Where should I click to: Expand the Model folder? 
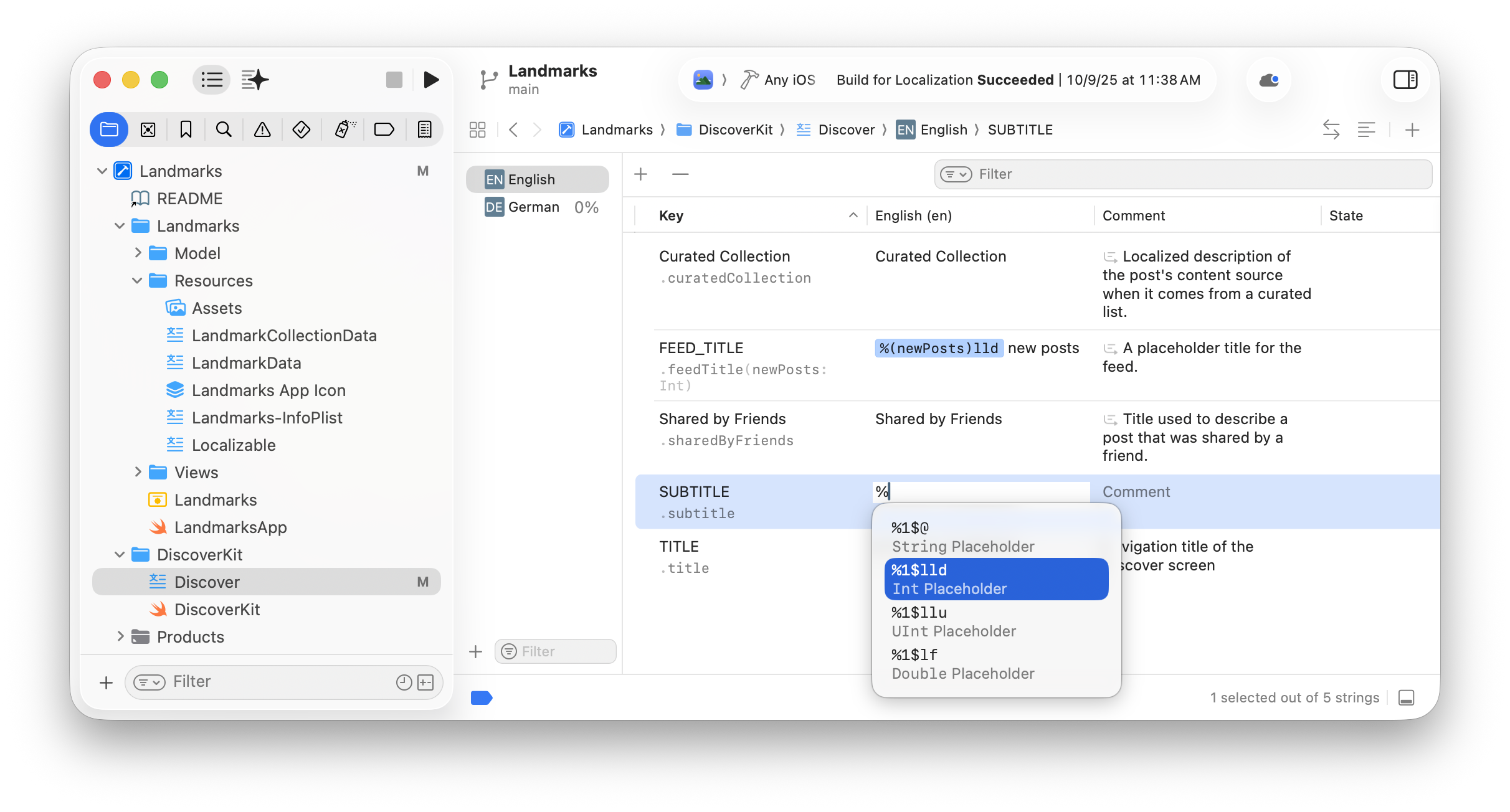(138, 253)
